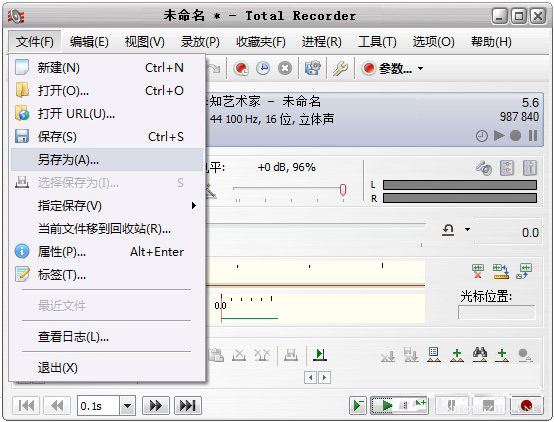554x422 pixels.
Task: Click the 参数... recording parameters button
Action: coord(387,68)
